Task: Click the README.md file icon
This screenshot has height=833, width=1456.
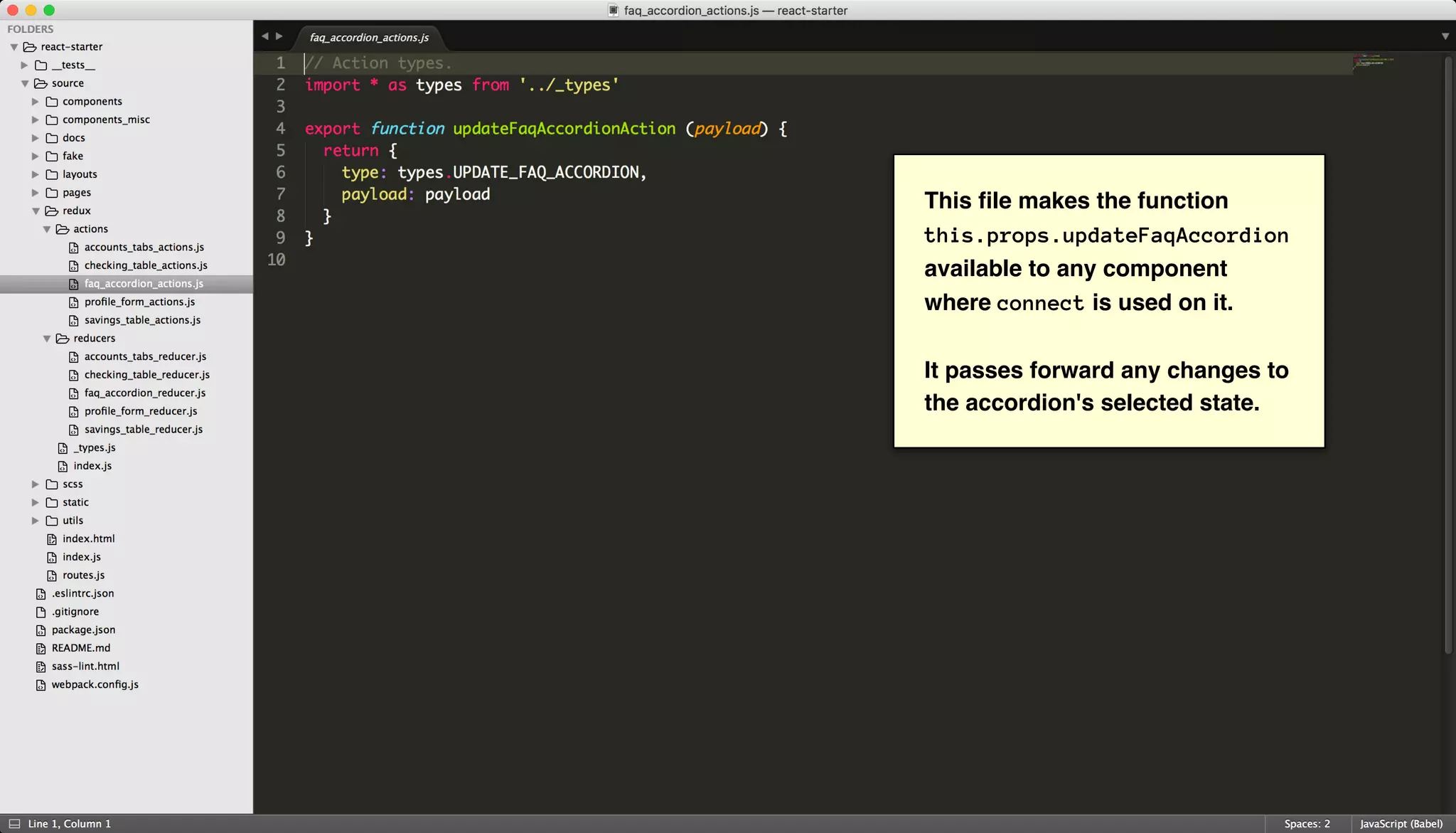Action: 41,648
